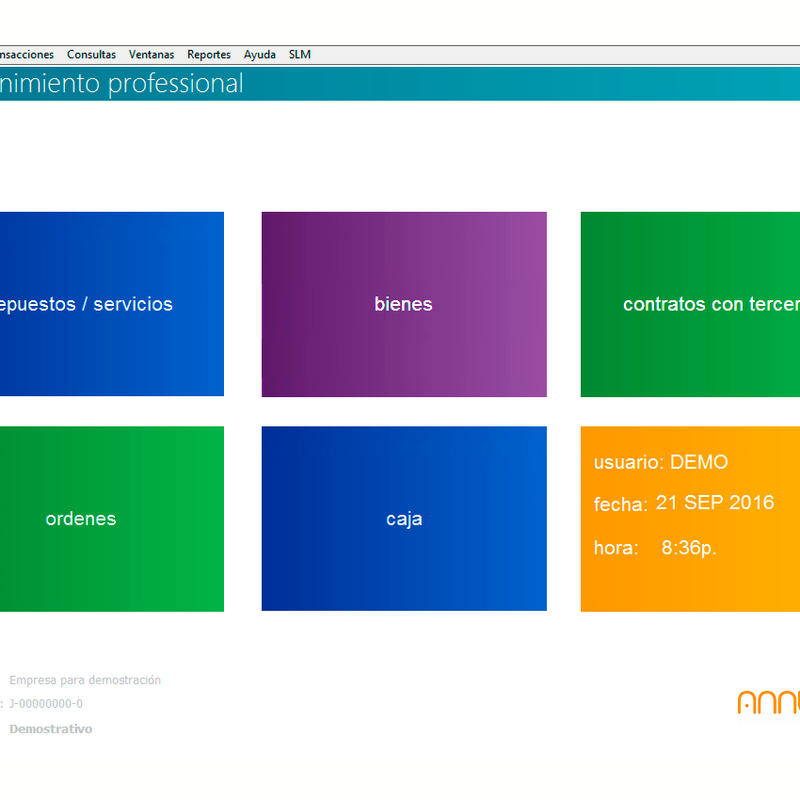Open the Ventanas menu
This screenshot has width=800, height=800.
[x=152, y=55]
